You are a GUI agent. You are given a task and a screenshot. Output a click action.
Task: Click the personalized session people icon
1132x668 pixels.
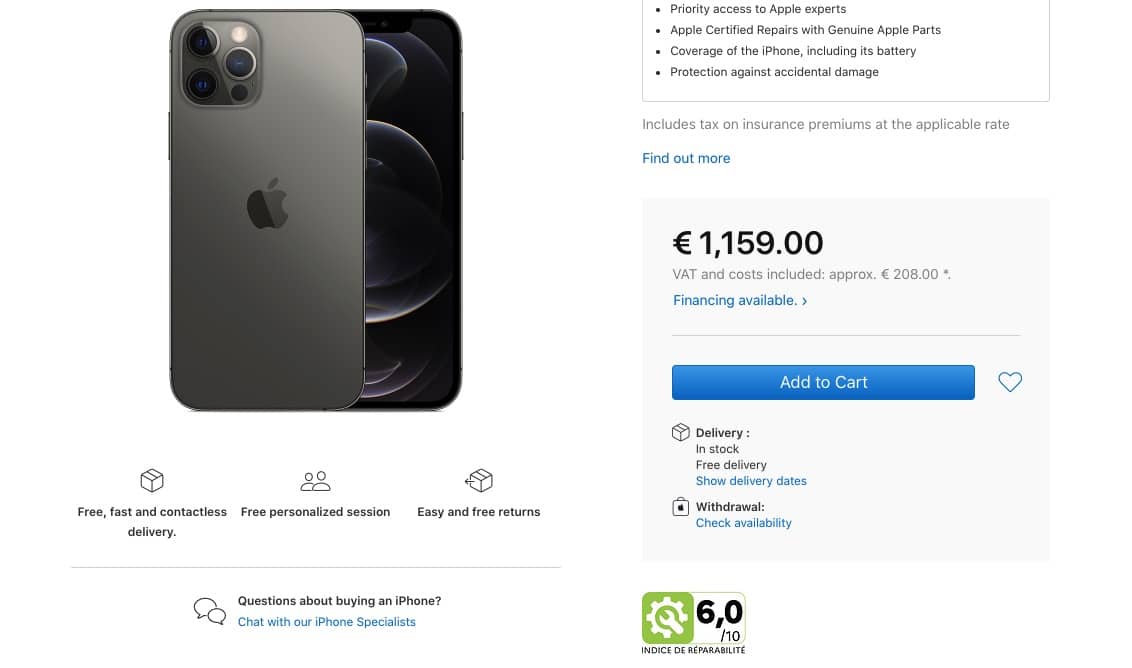315,481
